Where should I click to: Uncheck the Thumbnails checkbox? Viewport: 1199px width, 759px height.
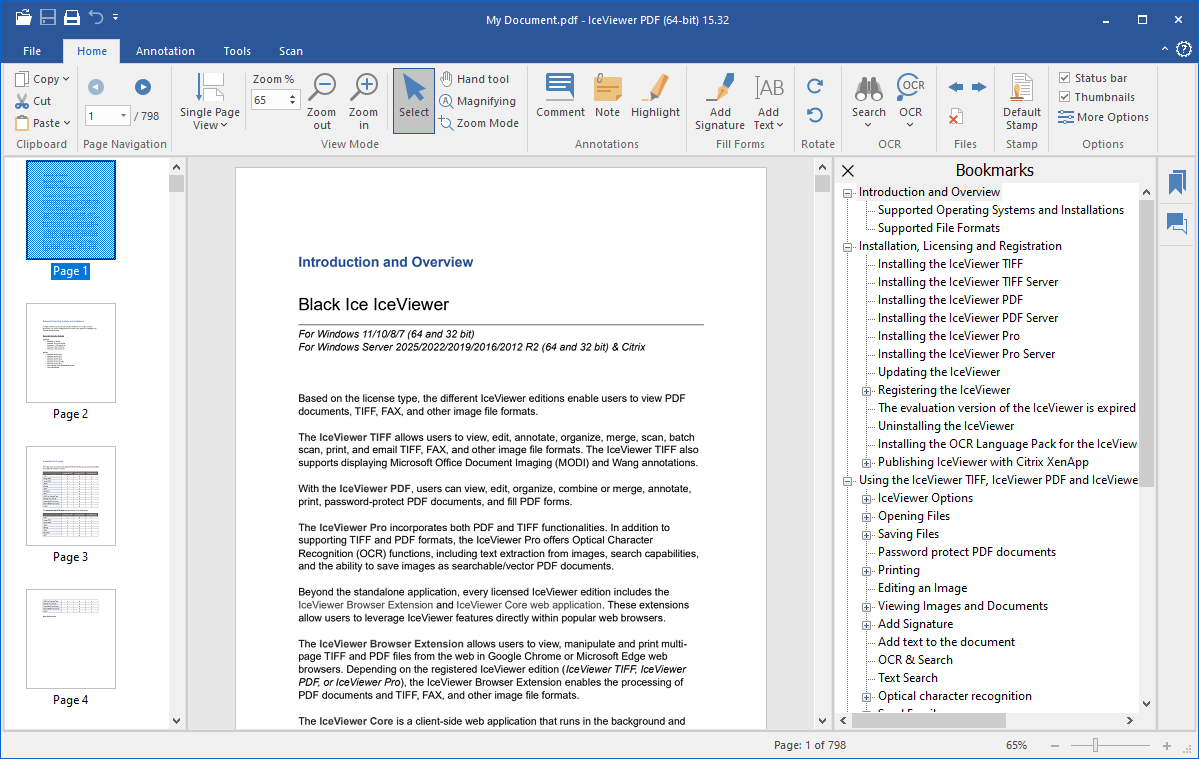tap(1064, 97)
